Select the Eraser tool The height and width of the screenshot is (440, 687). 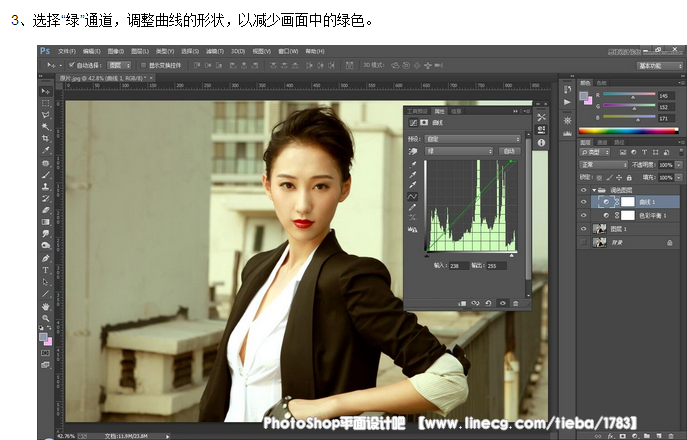pyautogui.click(x=46, y=210)
